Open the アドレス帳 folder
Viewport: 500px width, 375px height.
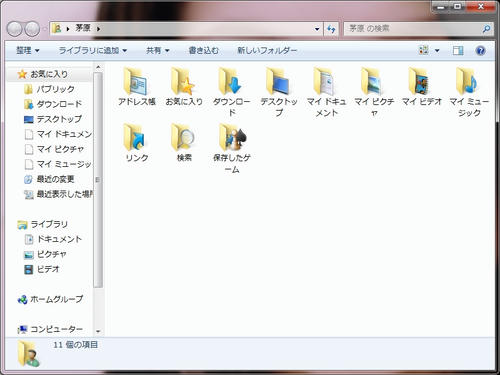tap(137, 87)
